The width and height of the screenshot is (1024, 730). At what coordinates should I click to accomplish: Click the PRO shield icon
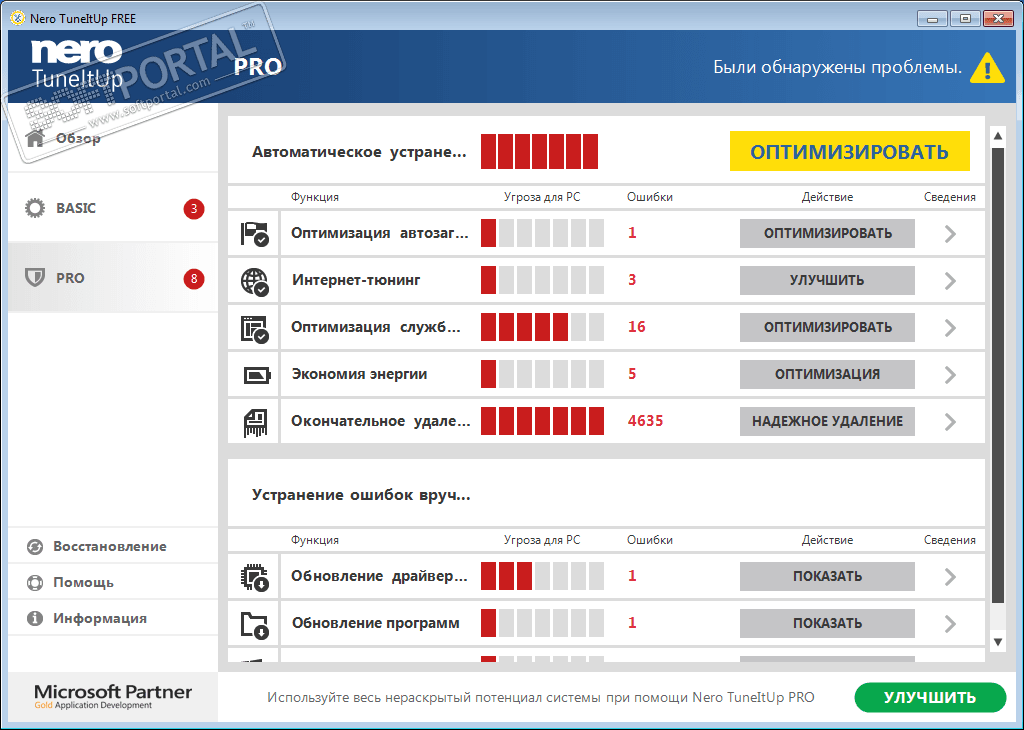pos(35,278)
